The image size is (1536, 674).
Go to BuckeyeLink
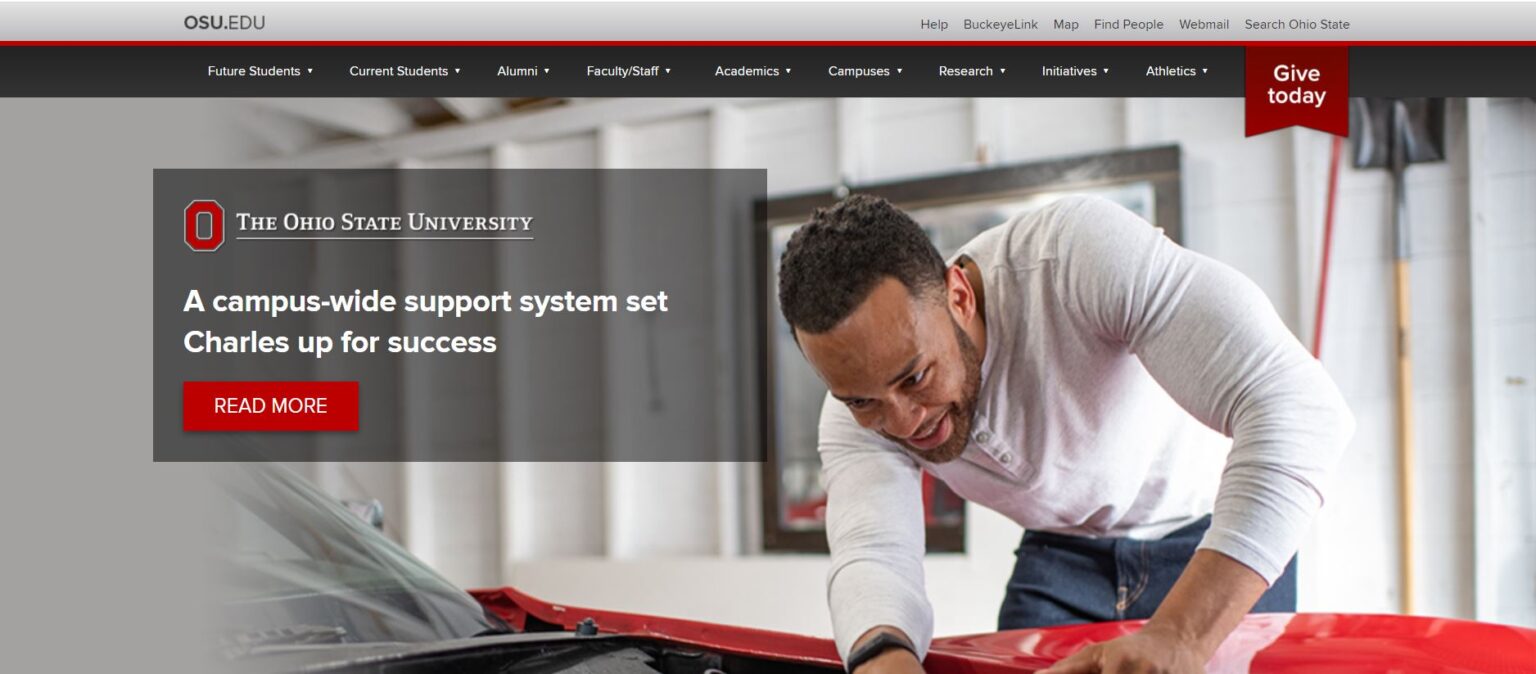[x=1000, y=24]
